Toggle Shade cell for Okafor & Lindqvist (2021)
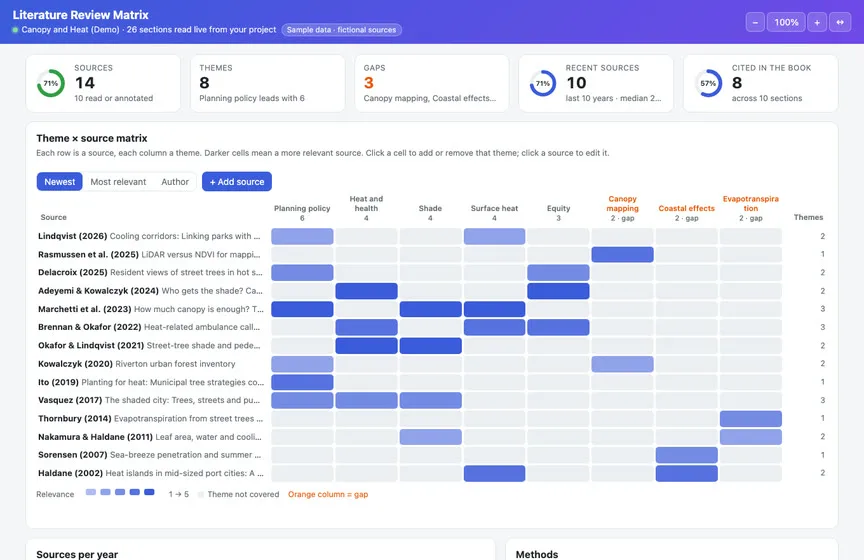864x560 pixels. click(x=430, y=346)
